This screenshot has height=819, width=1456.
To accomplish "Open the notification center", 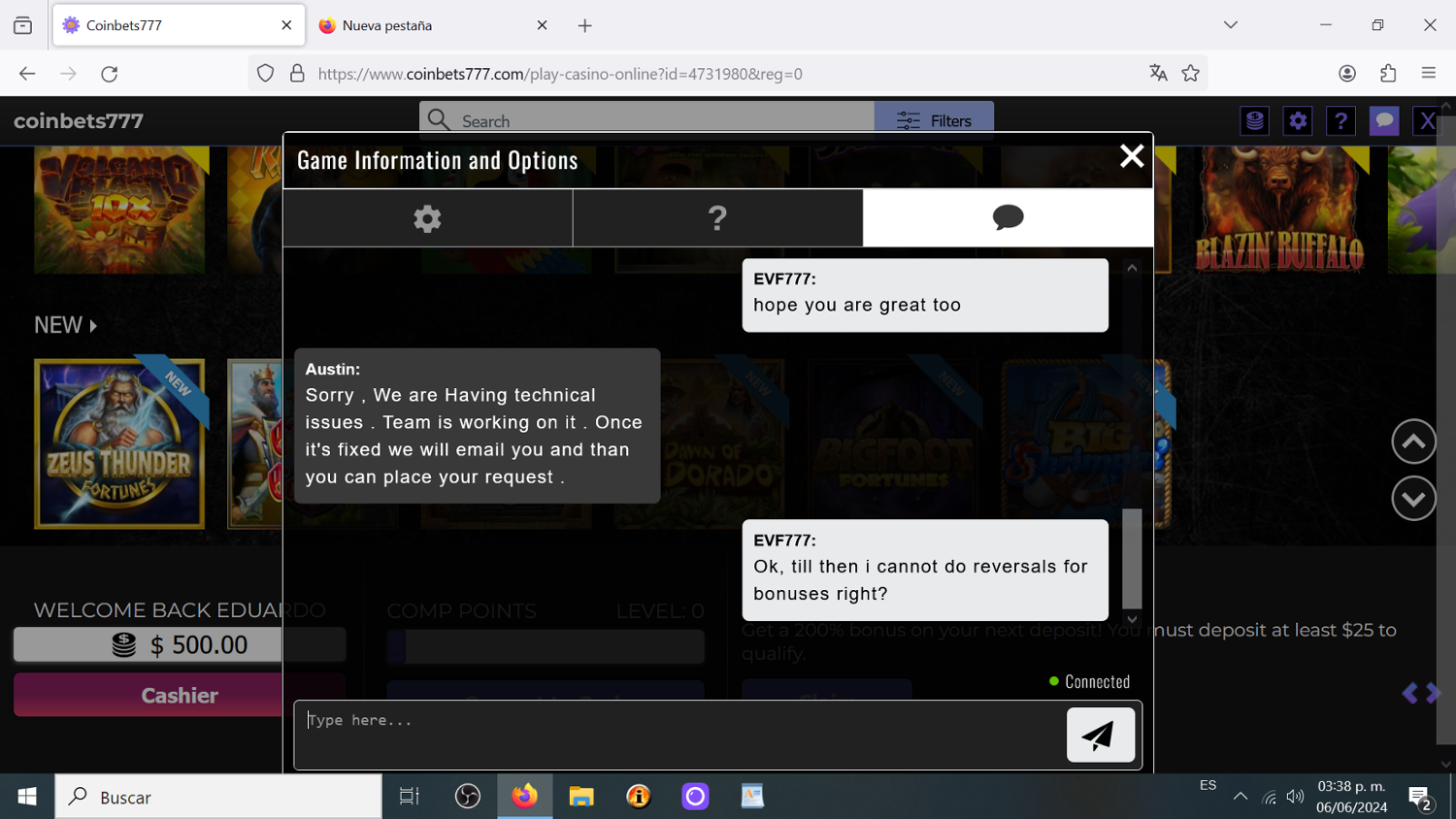I will pyautogui.click(x=1420, y=798).
